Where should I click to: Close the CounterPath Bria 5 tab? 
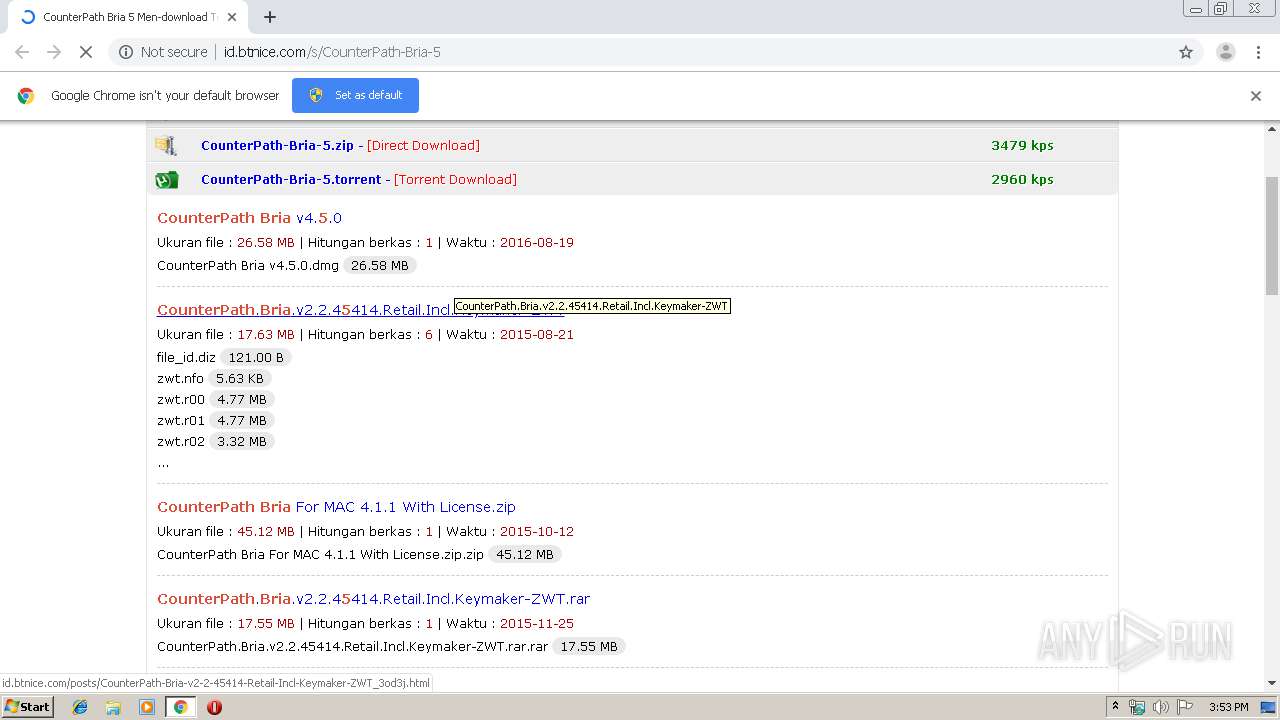pos(232,17)
